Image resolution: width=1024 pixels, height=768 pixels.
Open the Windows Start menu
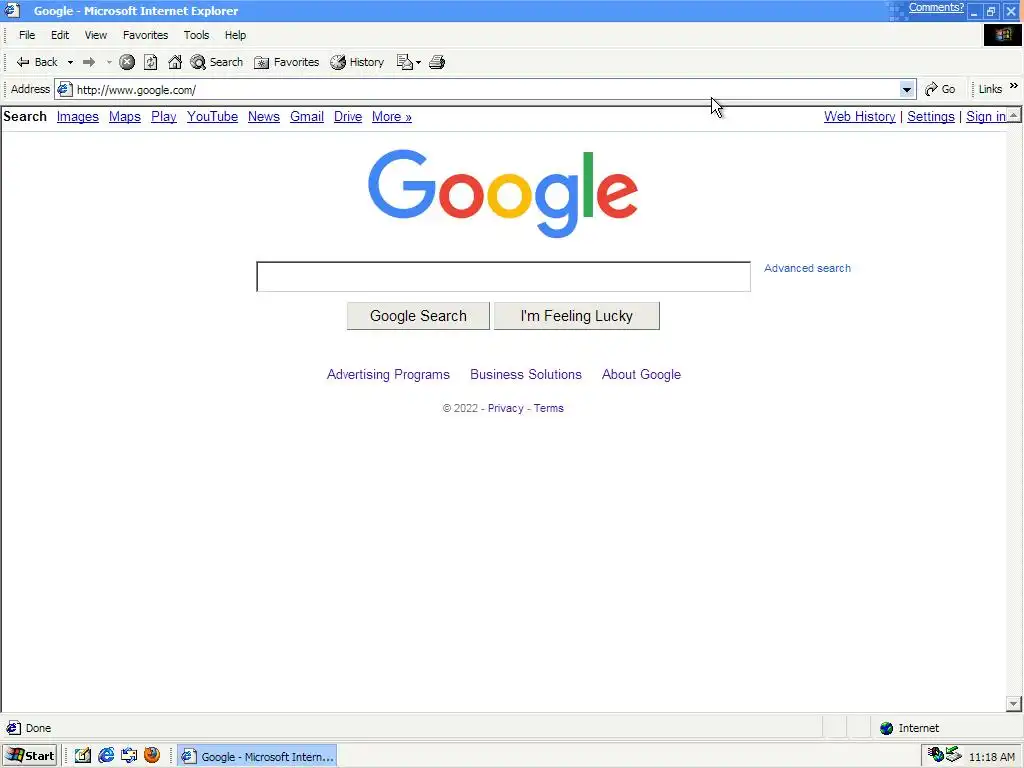[x=30, y=756]
